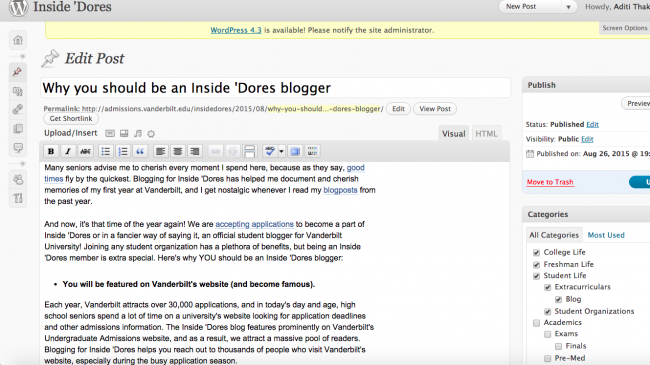Viewport: 650px width, 365px height.
Task: Open the Posts pushpin icon in sidebar
Action: (17, 72)
